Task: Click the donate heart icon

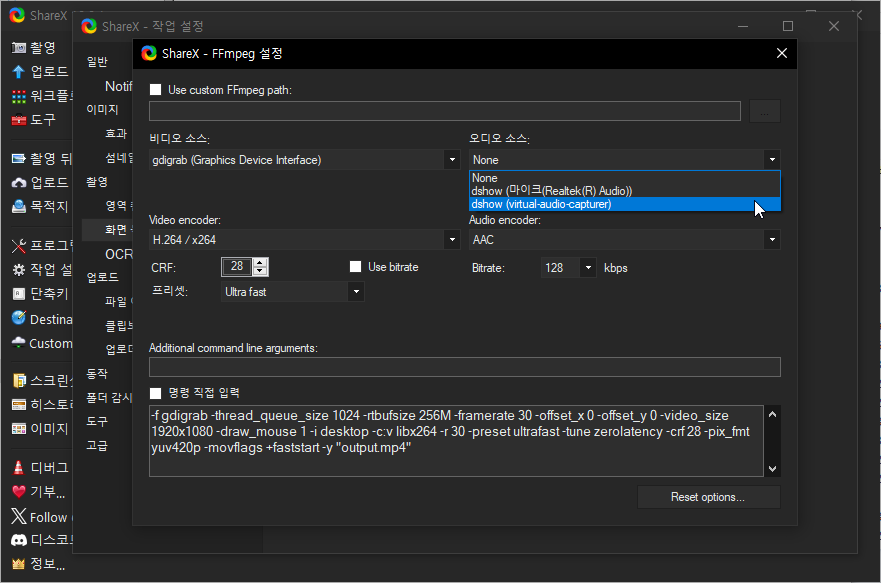Action: [19, 491]
